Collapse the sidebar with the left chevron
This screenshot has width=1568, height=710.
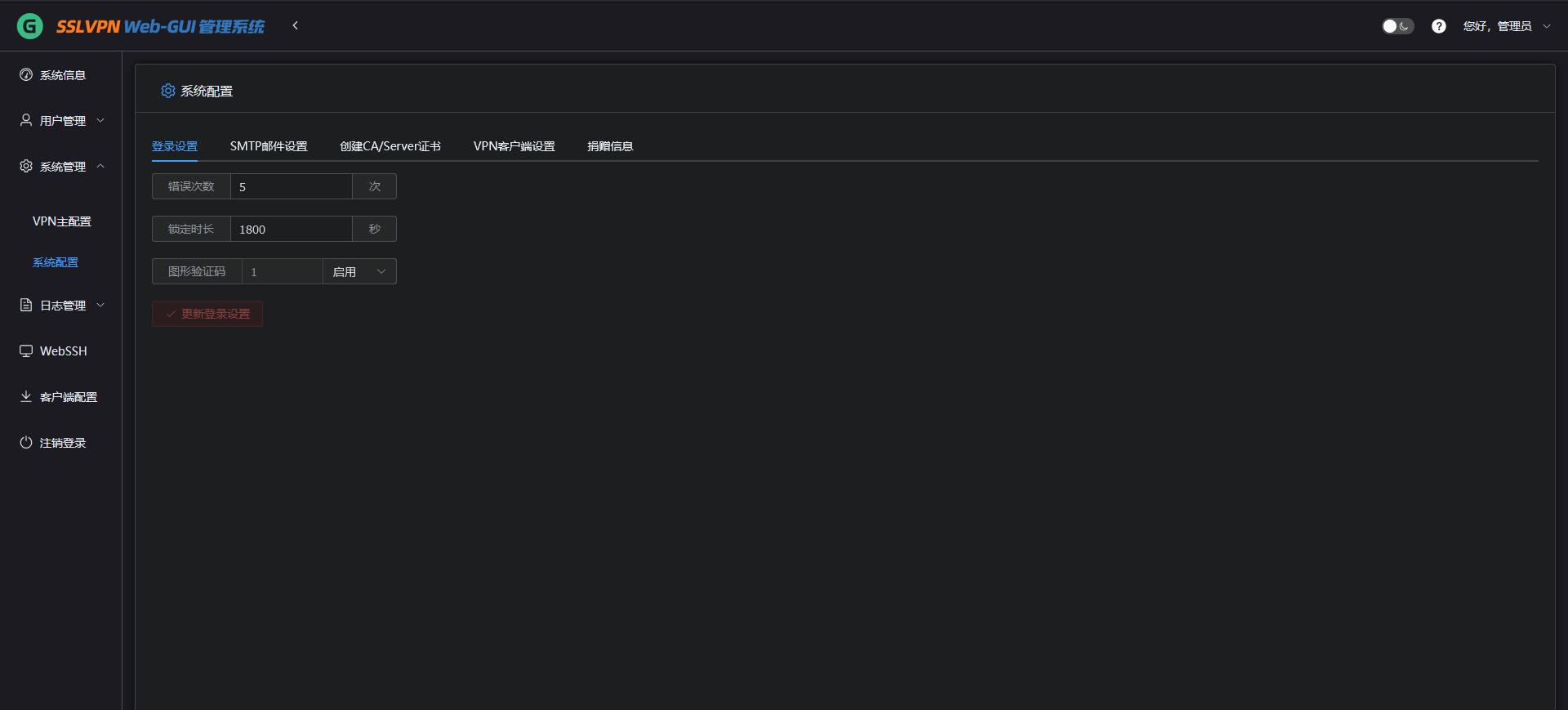point(296,26)
